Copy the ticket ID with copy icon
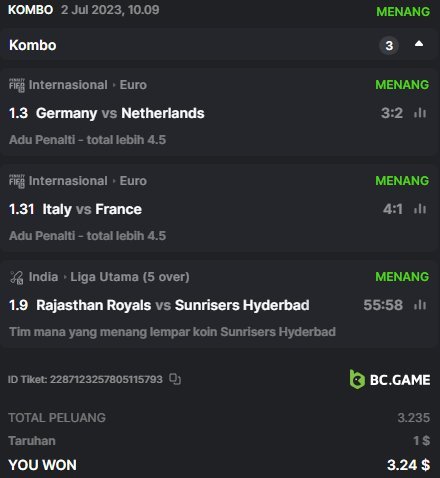440x478 pixels. (175, 379)
